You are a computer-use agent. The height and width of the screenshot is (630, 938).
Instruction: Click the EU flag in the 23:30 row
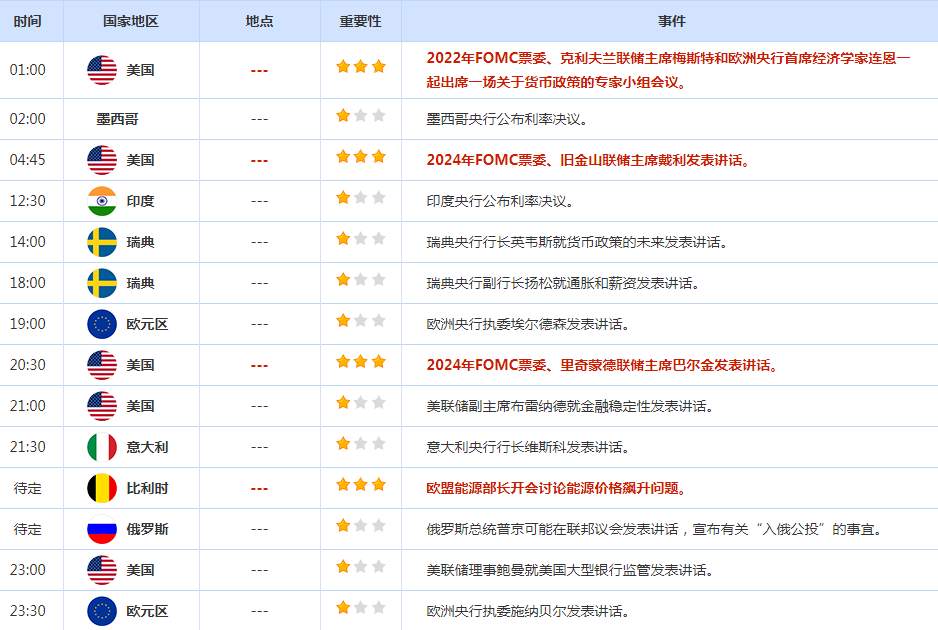coord(102,611)
